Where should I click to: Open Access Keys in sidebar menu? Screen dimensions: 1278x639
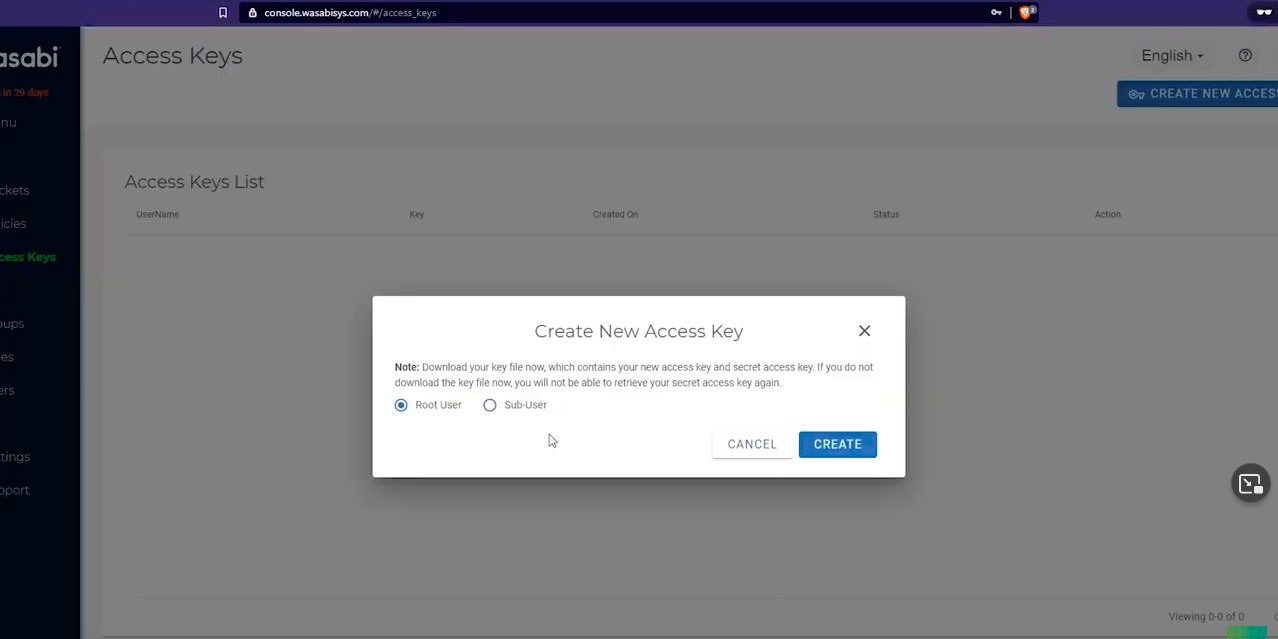point(28,257)
